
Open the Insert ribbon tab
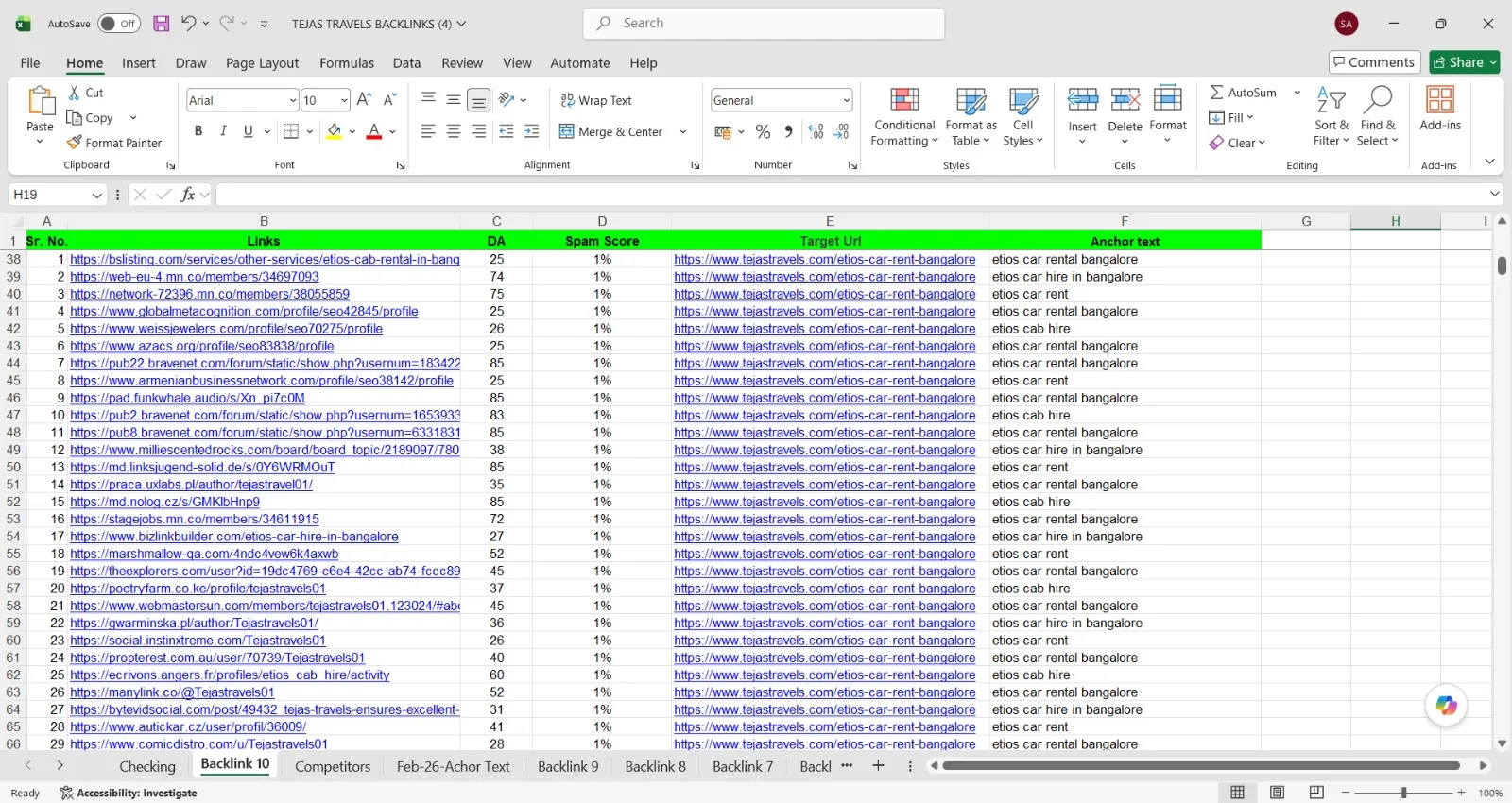click(x=139, y=63)
